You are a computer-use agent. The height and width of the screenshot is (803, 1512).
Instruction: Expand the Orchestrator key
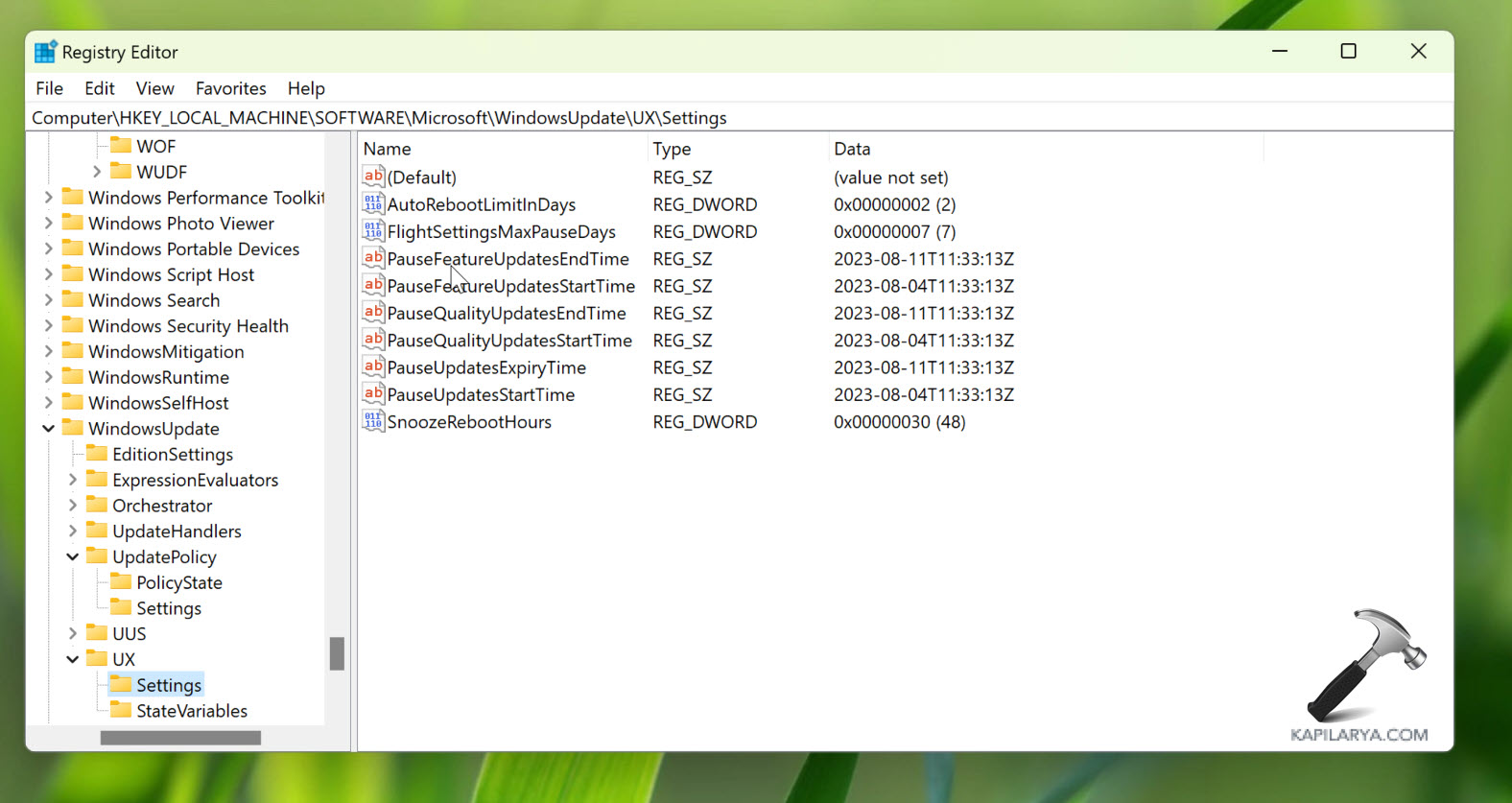click(73, 506)
